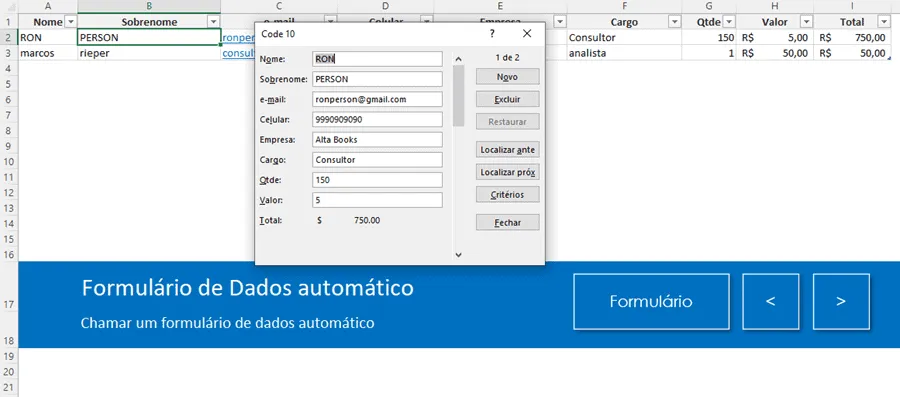Click the previous record arrow button

771,302
